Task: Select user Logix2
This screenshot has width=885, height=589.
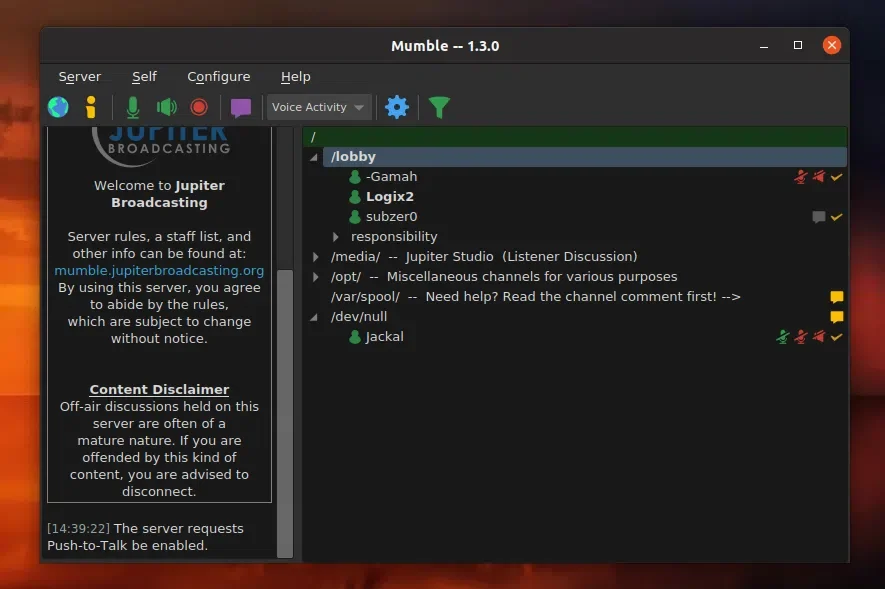Action: 389,196
